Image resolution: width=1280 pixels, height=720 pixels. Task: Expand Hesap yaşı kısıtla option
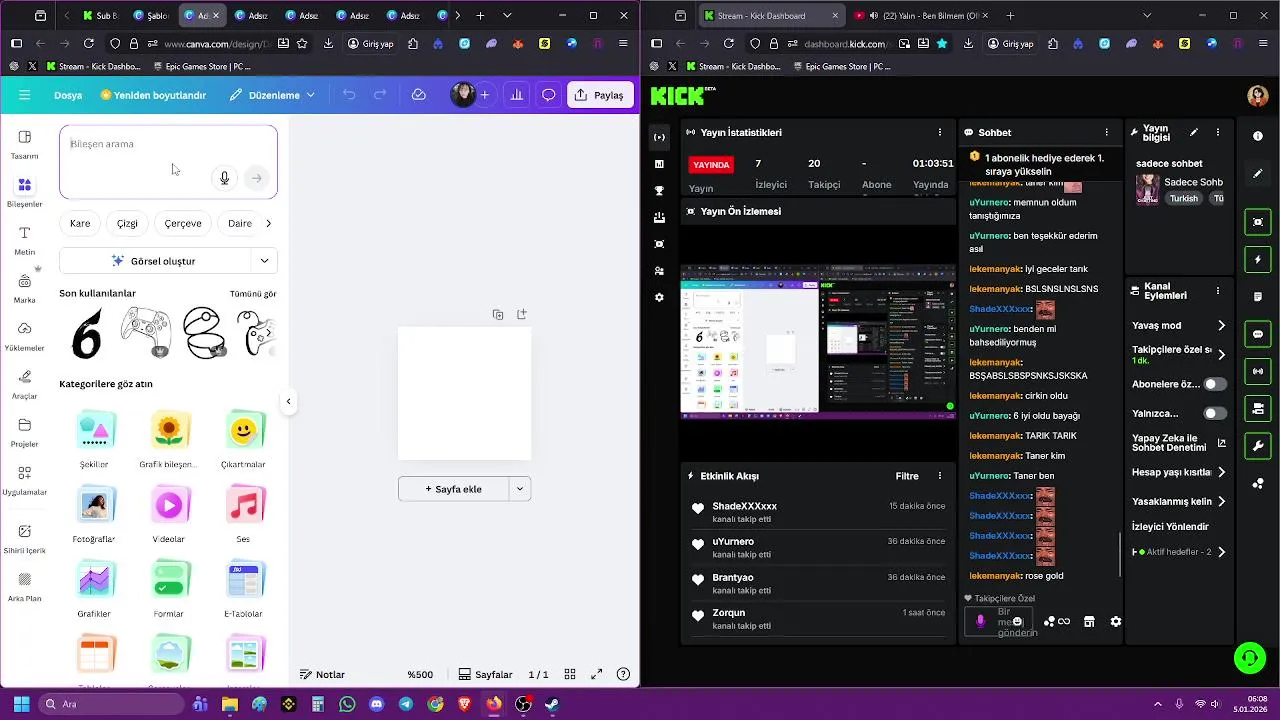(1221, 472)
